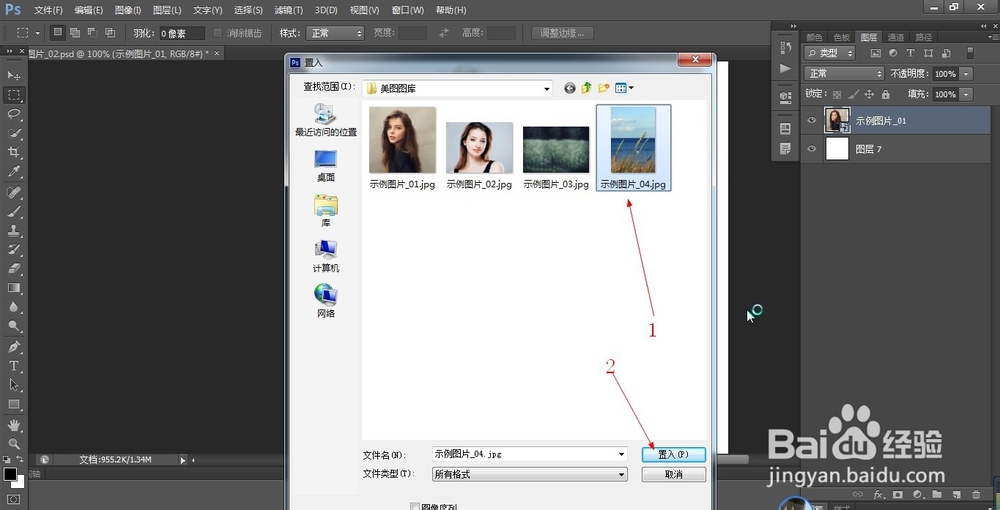Toggle layer filtering on/off switch
This screenshot has width=1000, height=510.
(x=969, y=53)
